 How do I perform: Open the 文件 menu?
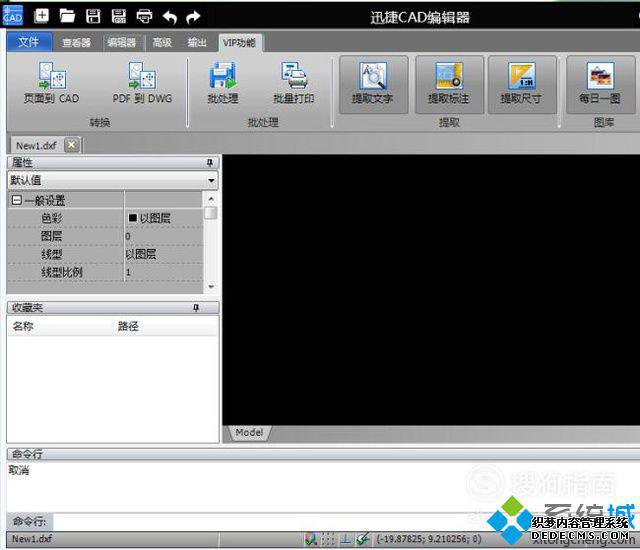click(x=29, y=42)
